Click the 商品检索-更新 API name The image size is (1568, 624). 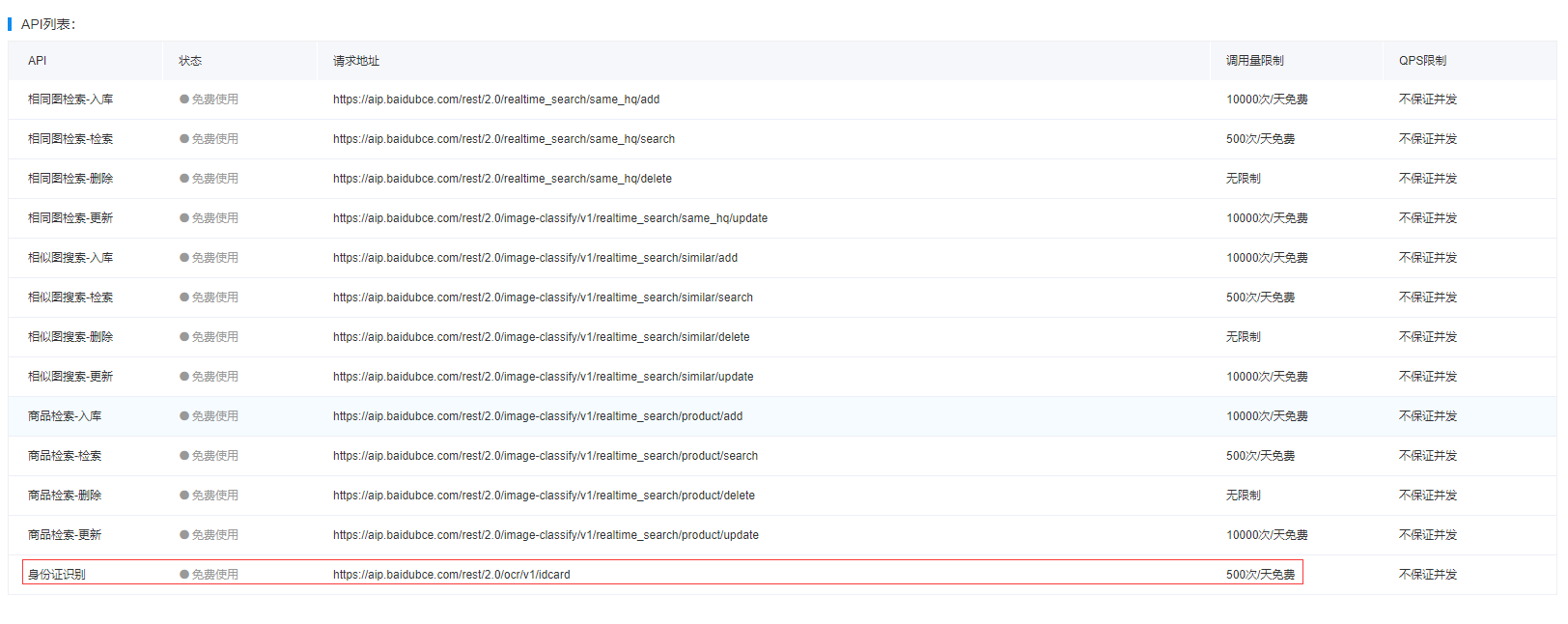coord(65,535)
